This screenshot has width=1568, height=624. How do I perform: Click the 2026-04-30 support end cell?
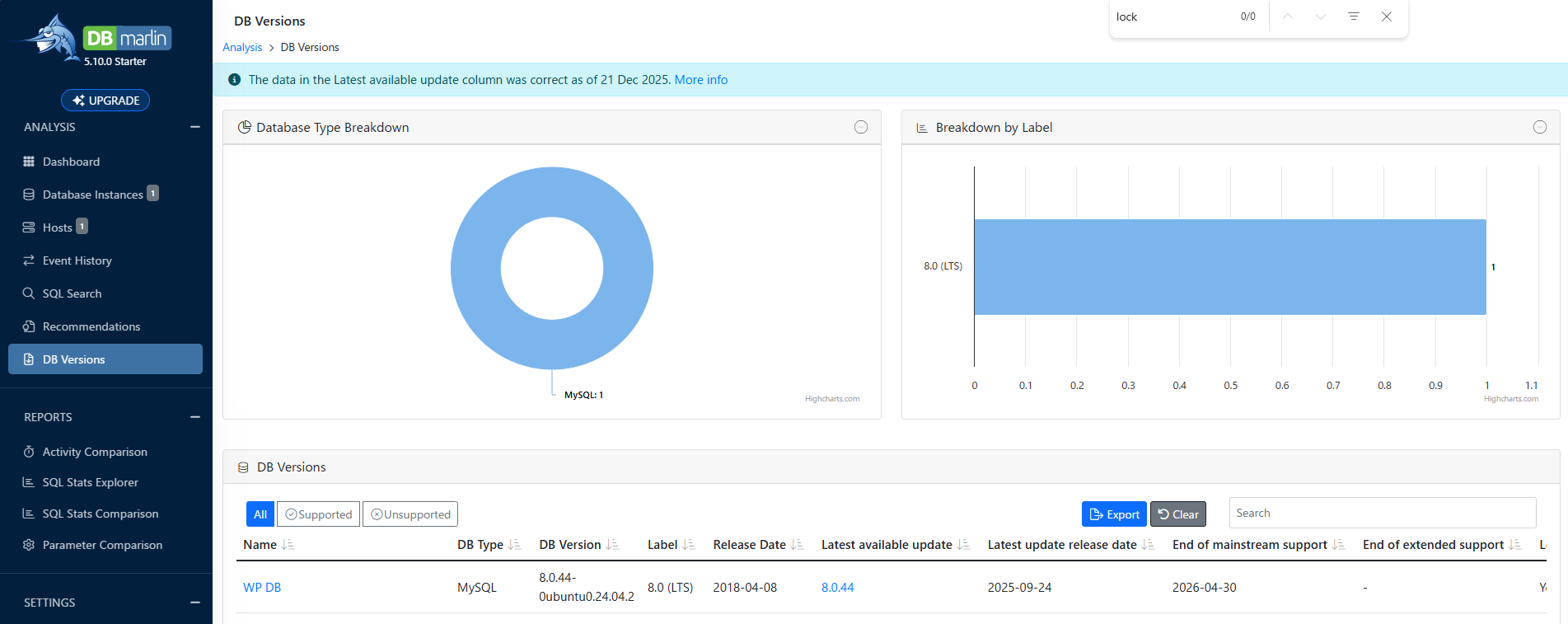[1205, 588]
